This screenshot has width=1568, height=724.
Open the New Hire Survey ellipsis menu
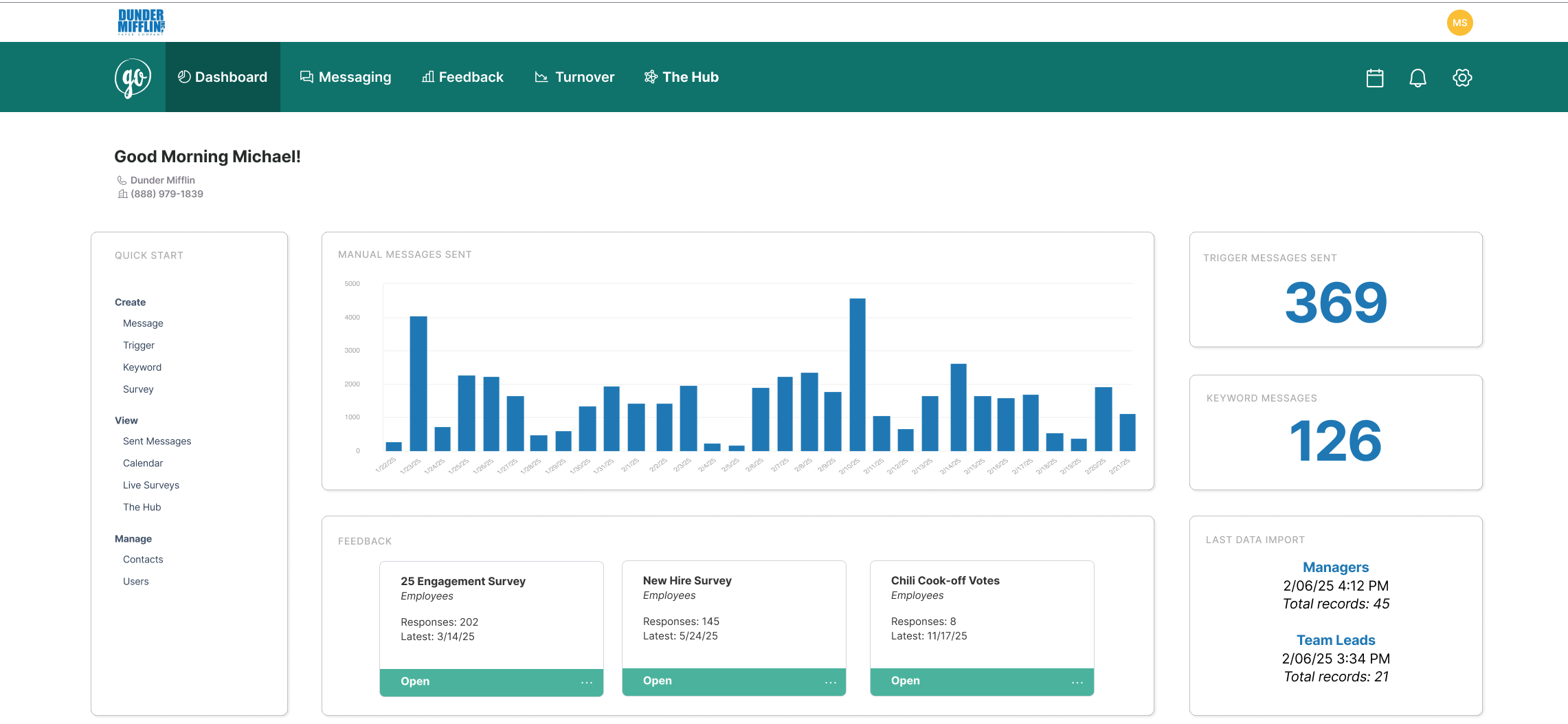(830, 682)
